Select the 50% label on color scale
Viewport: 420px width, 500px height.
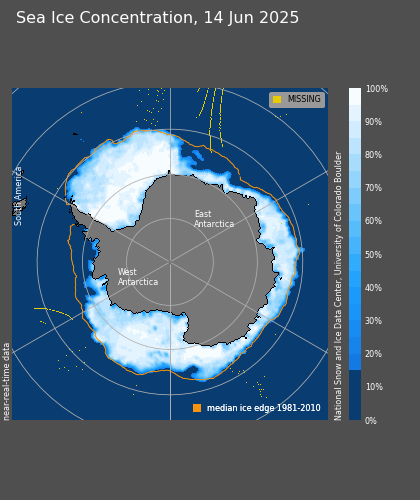[x=373, y=255]
